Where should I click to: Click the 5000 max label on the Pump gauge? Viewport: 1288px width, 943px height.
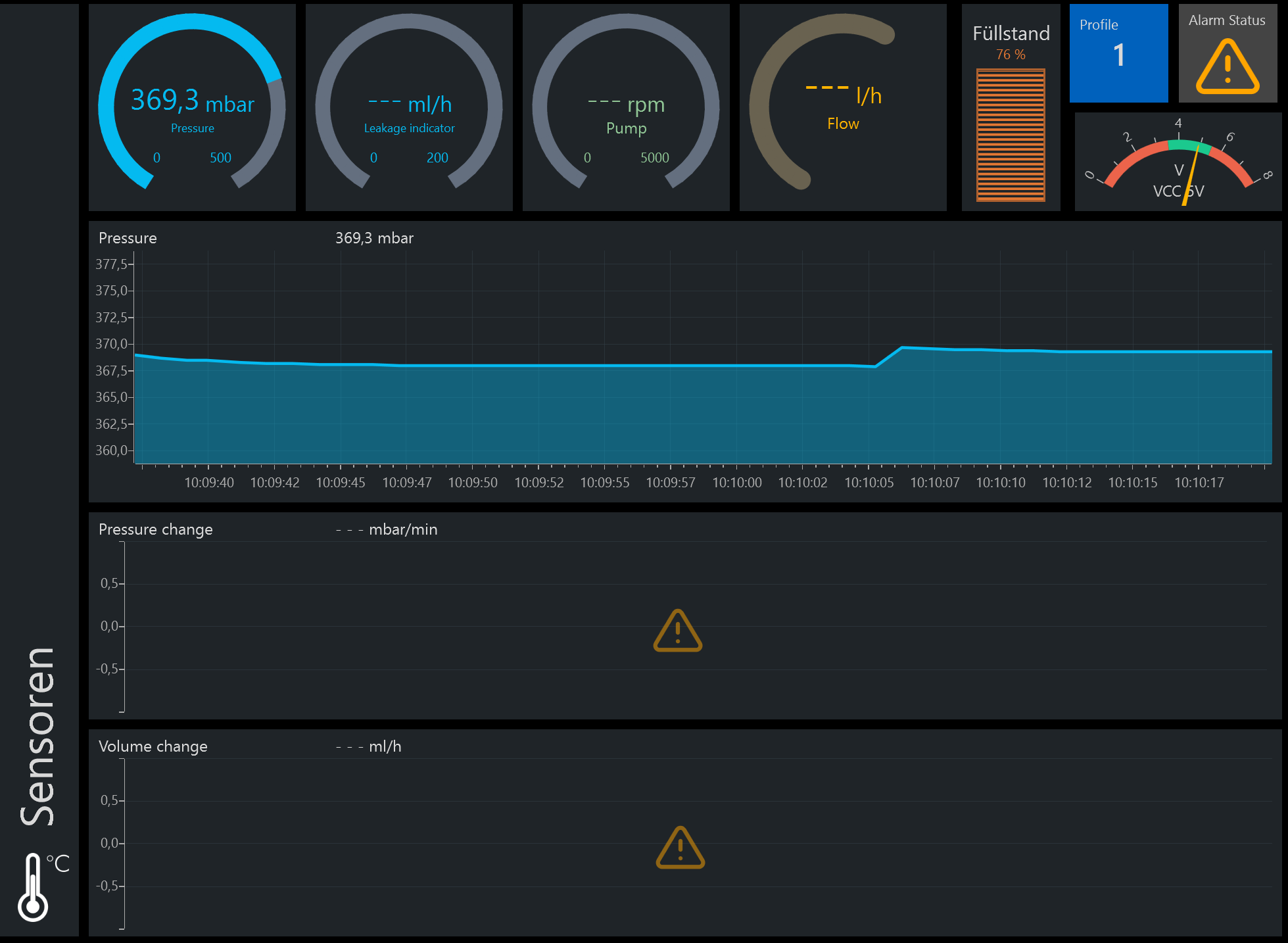tap(655, 158)
